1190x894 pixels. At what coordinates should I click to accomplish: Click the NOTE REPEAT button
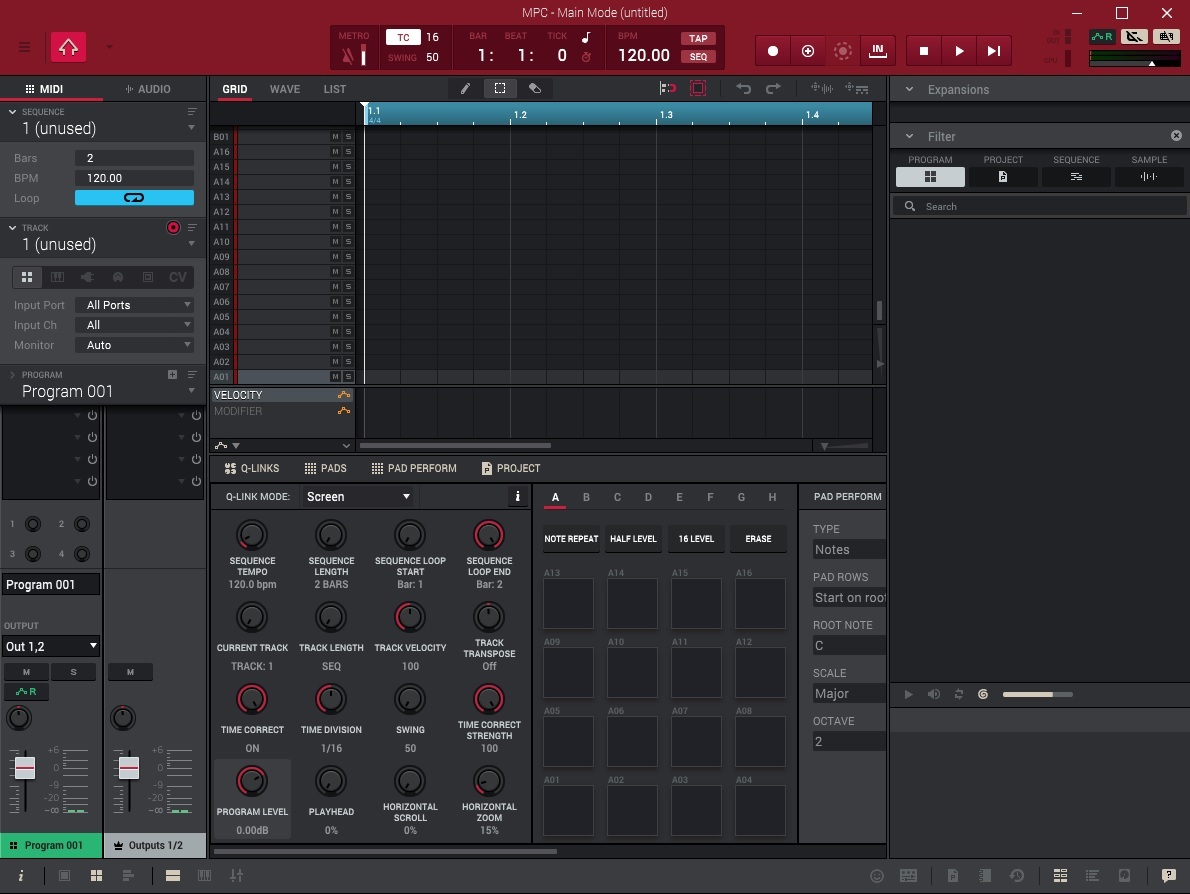571,539
